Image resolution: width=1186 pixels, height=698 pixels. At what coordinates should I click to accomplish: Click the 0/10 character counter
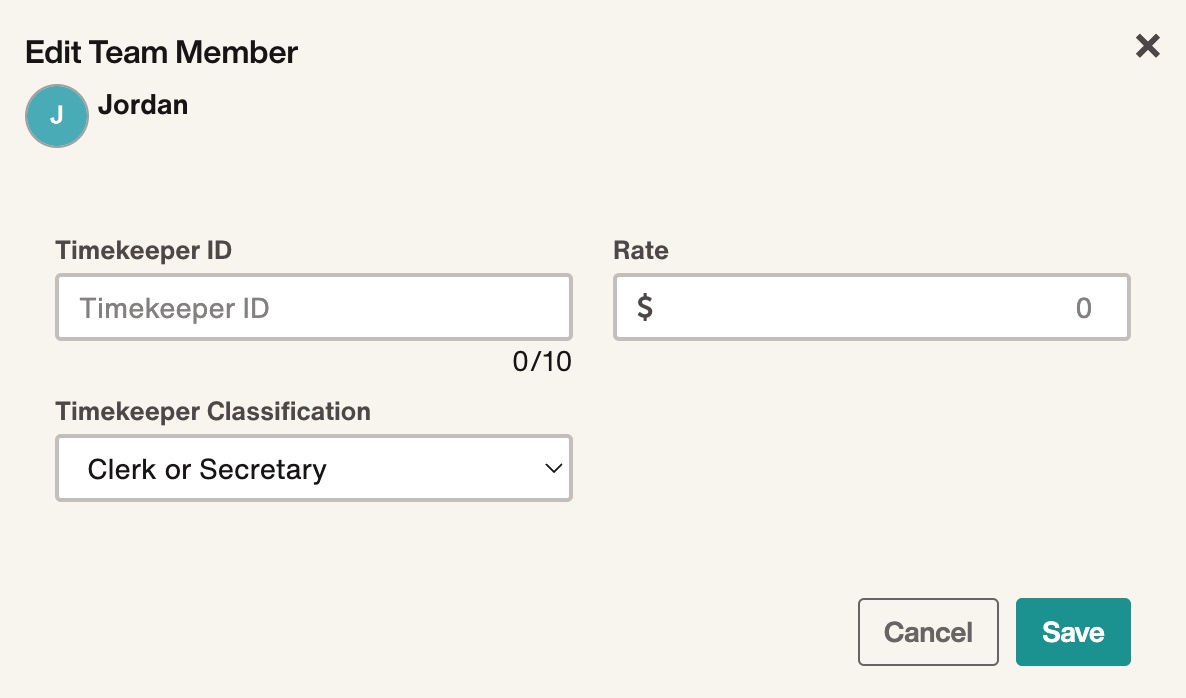pos(543,362)
